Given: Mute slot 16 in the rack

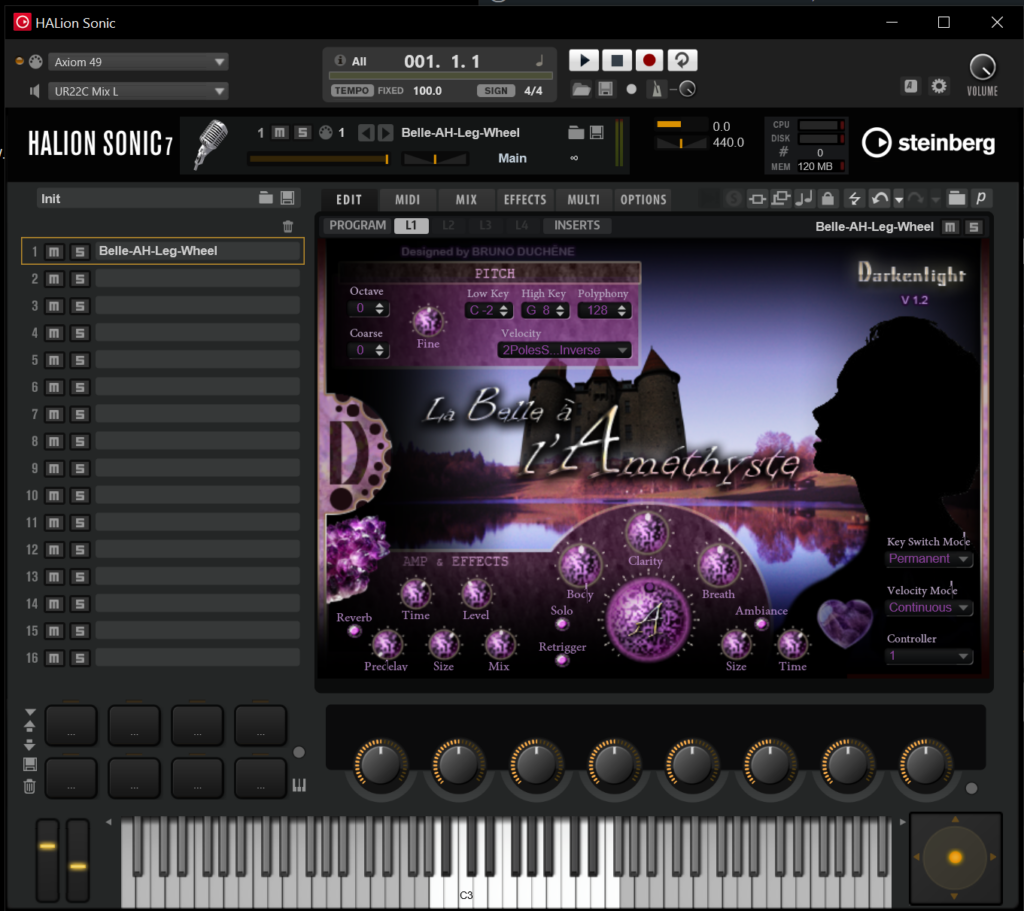Looking at the screenshot, I should (54, 658).
